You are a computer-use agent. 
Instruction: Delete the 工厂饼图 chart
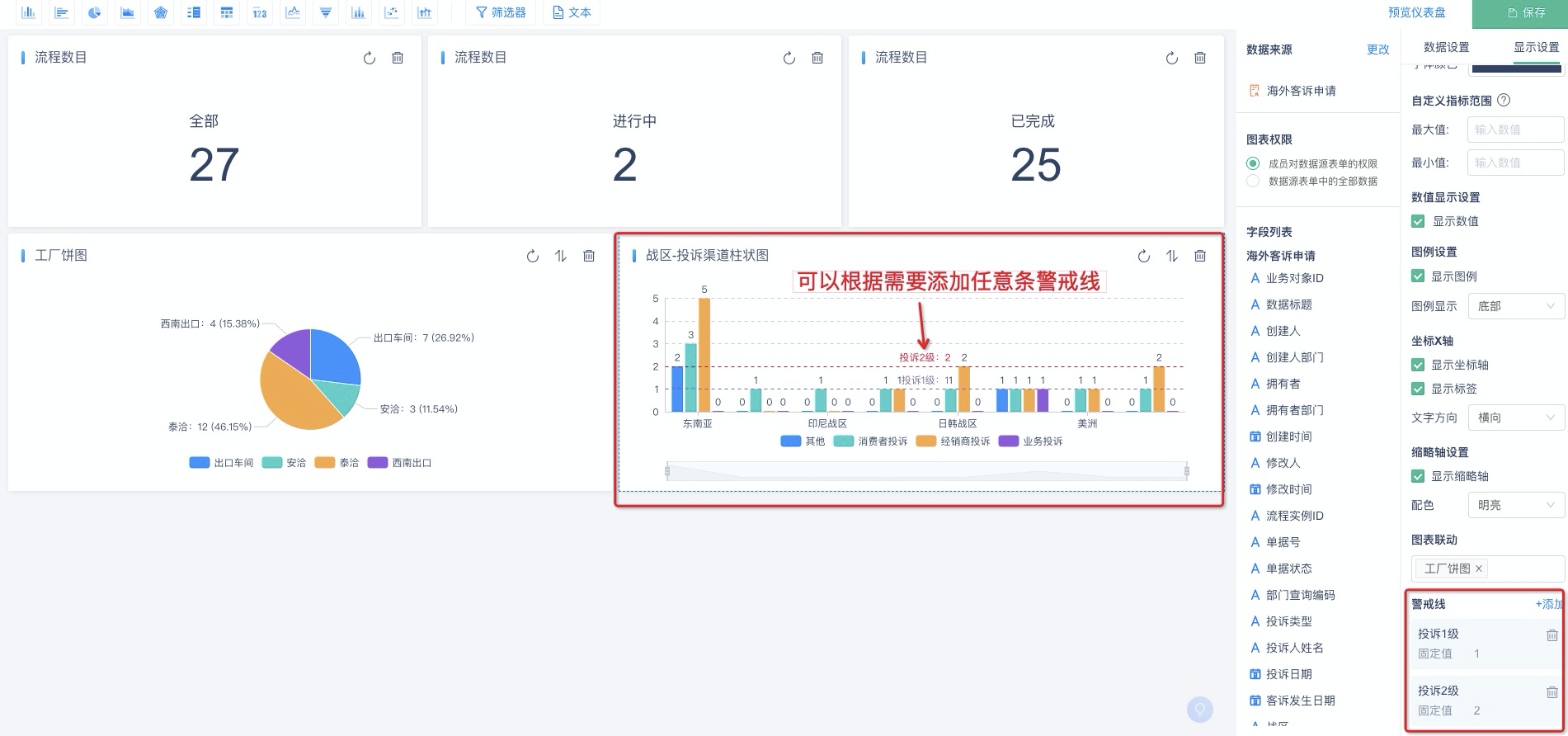[589, 256]
